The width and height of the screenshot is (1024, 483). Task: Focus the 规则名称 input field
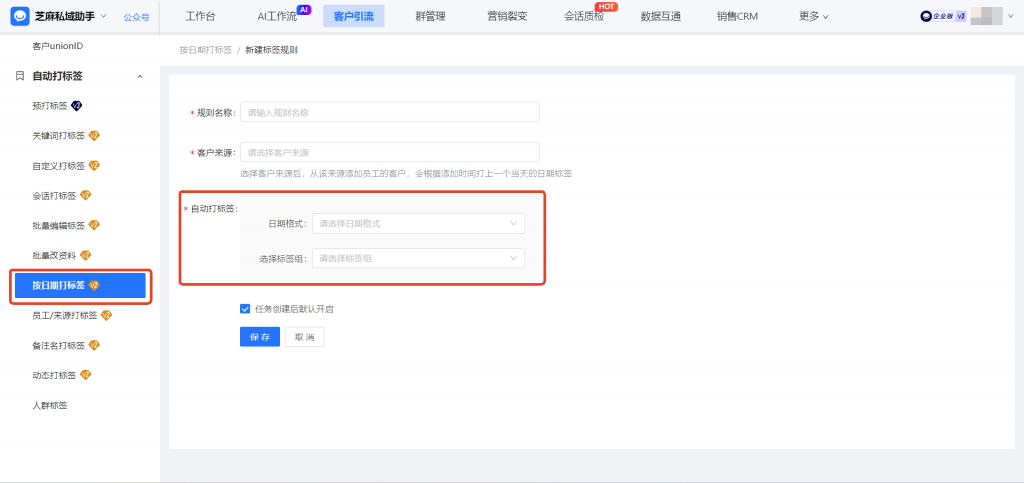tap(389, 112)
